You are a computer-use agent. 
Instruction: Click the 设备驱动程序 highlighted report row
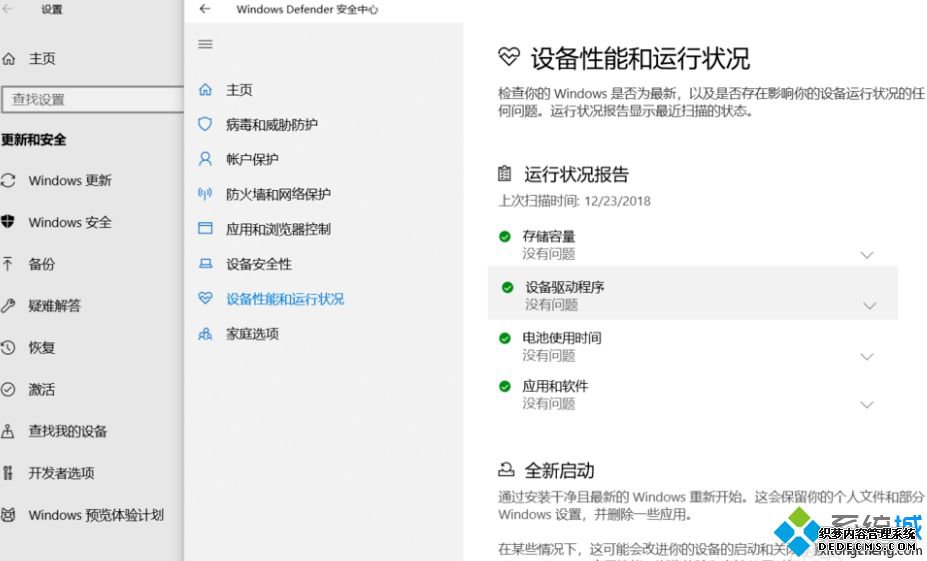(x=693, y=293)
